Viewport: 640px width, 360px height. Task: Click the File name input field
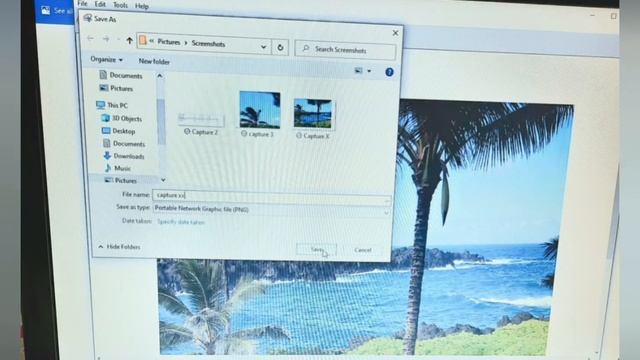271,197
